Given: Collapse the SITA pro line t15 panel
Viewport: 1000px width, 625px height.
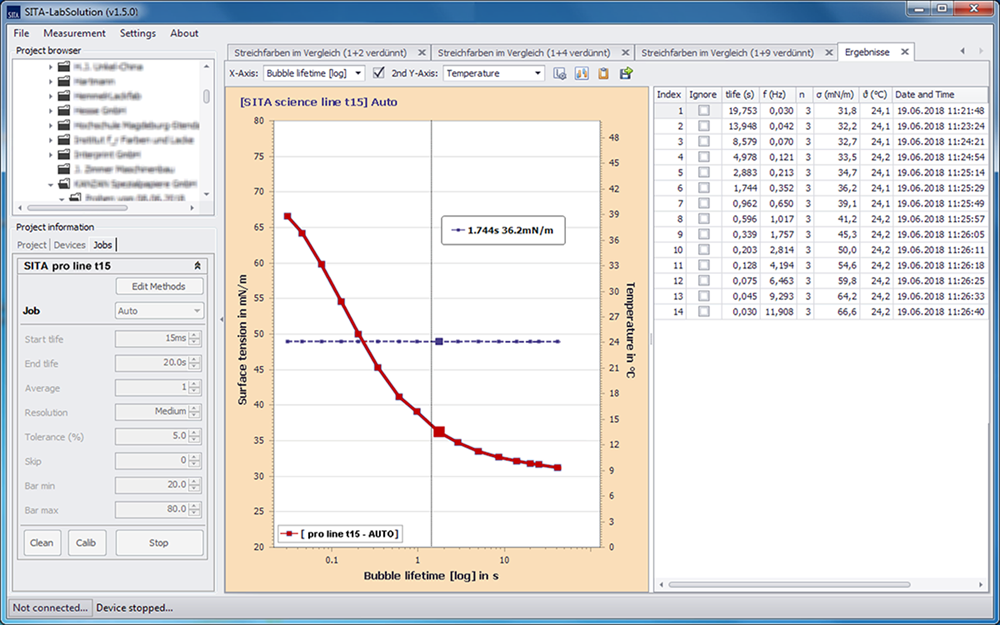Looking at the screenshot, I should 197,265.
